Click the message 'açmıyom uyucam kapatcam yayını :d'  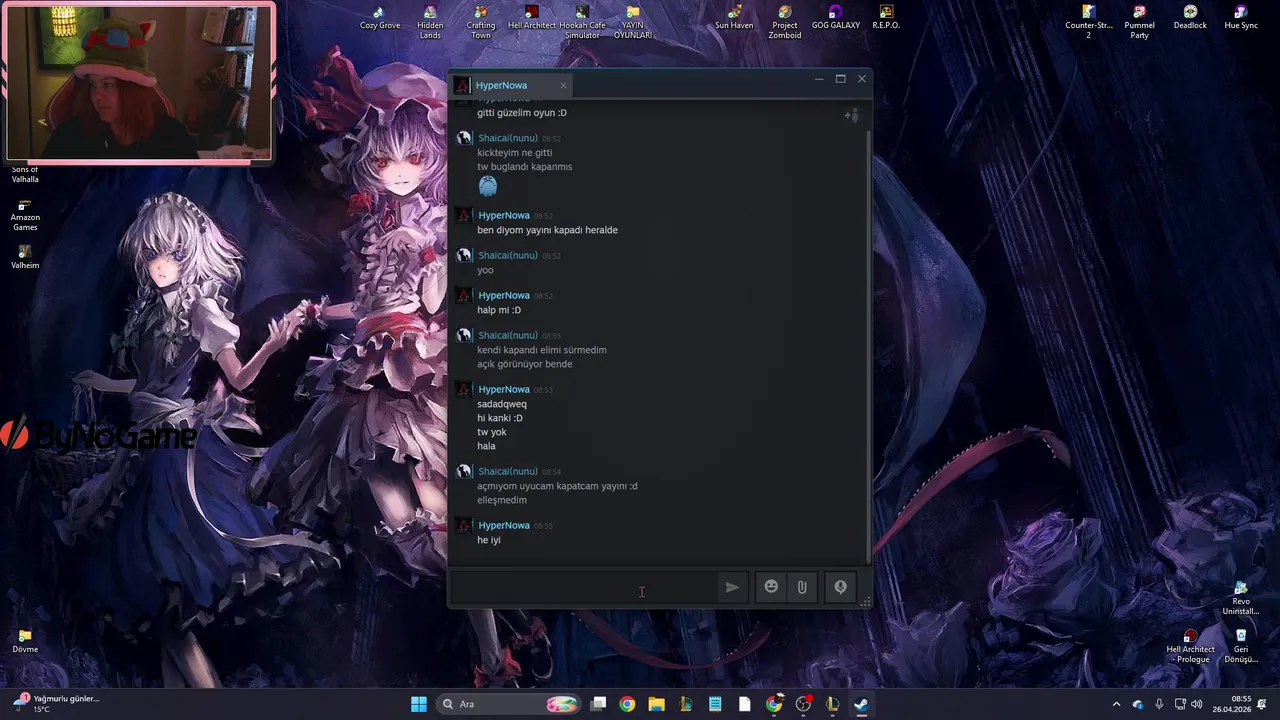pyautogui.click(x=557, y=486)
